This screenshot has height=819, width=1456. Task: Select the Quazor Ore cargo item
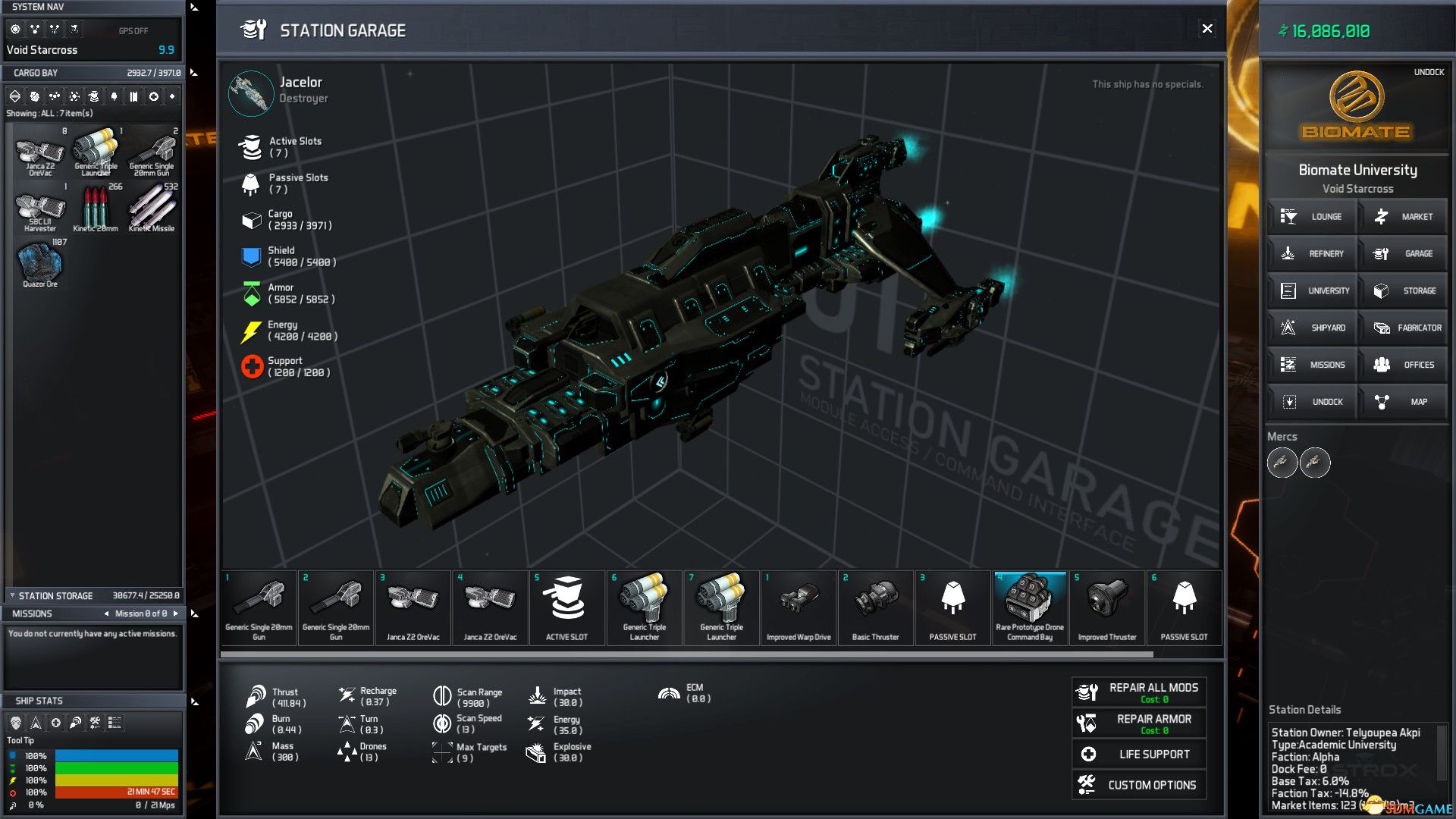(x=39, y=262)
